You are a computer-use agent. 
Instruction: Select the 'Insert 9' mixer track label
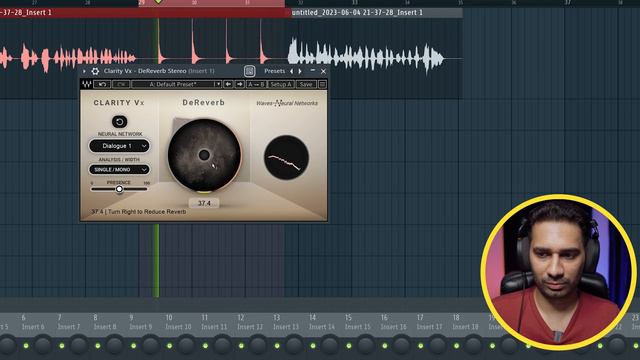coord(141,327)
